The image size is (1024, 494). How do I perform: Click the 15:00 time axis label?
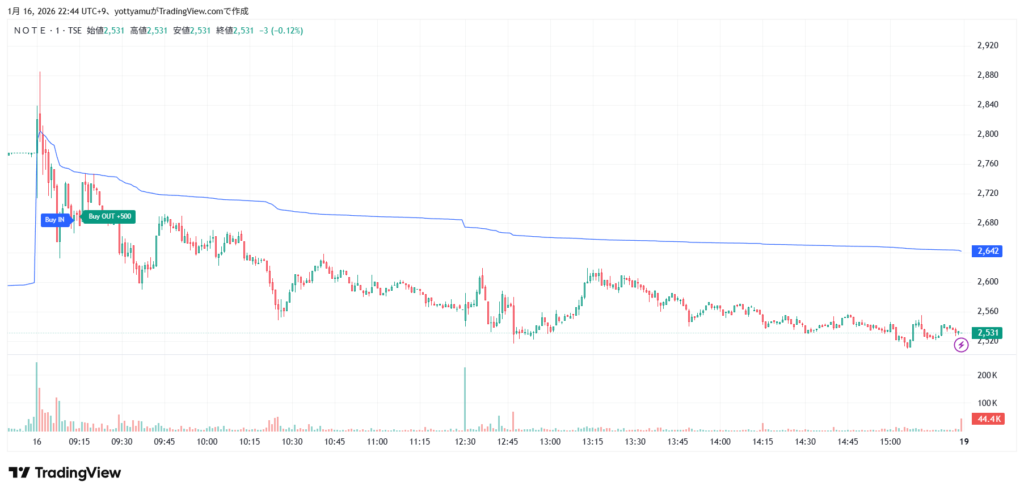tap(889, 441)
